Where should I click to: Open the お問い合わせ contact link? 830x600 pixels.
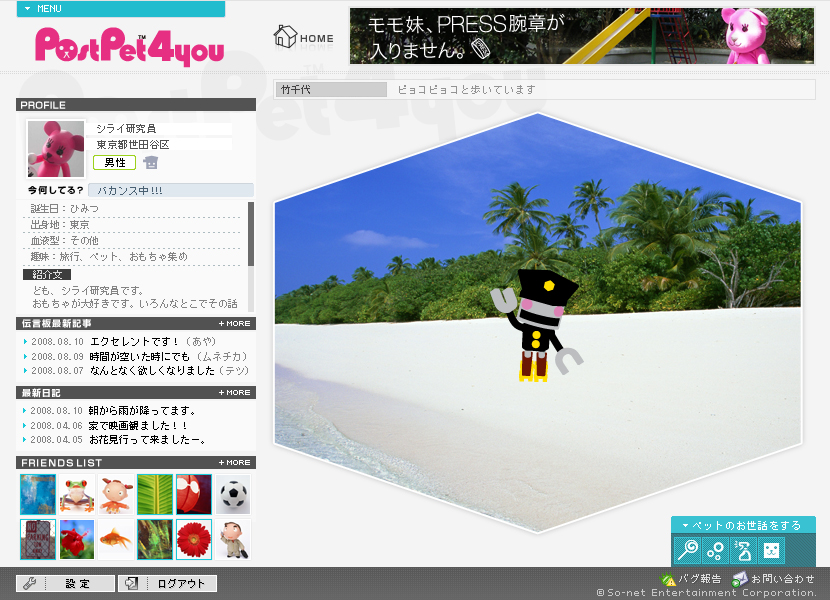tap(773, 579)
